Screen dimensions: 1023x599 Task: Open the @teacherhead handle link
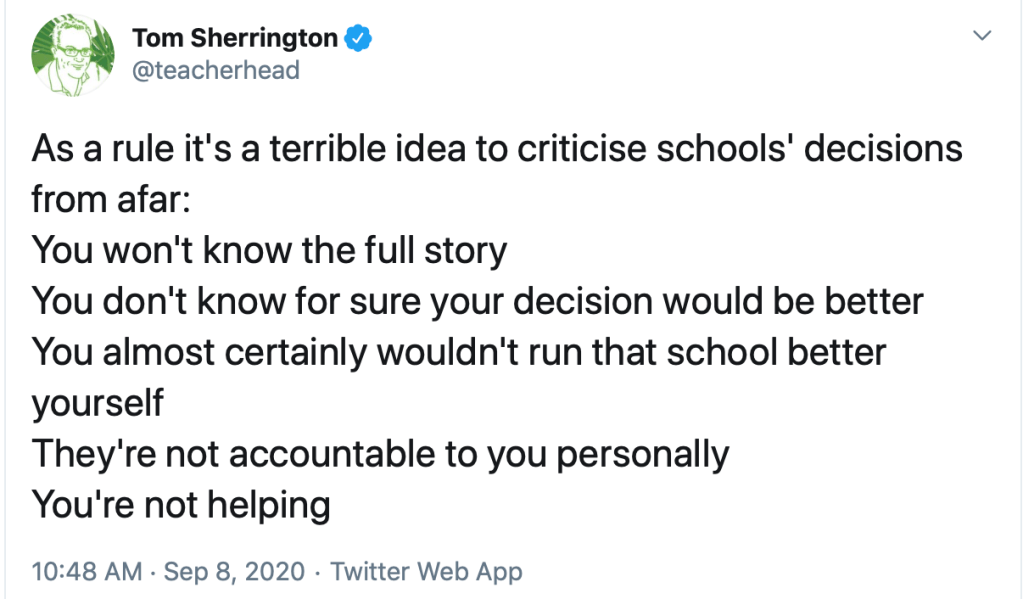click(x=215, y=71)
